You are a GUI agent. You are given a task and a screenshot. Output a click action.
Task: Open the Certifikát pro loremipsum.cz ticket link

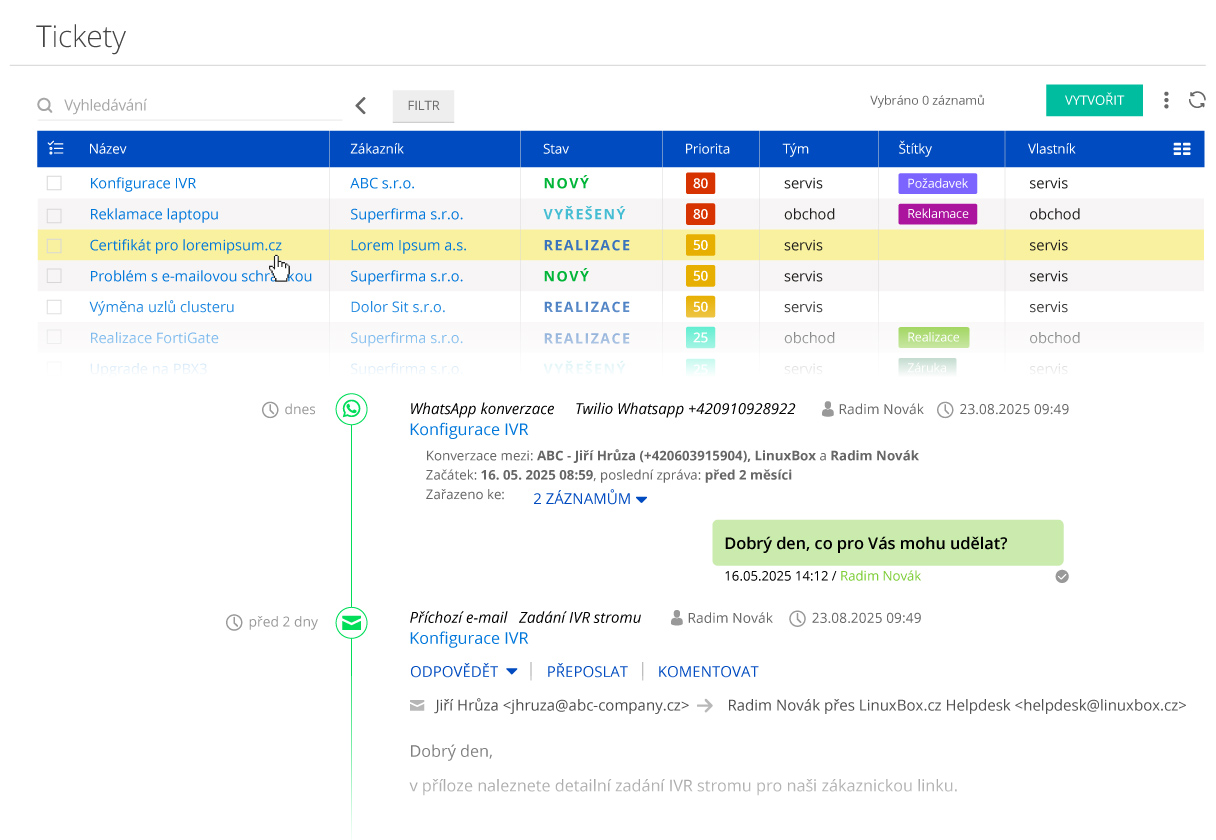[x=185, y=245]
